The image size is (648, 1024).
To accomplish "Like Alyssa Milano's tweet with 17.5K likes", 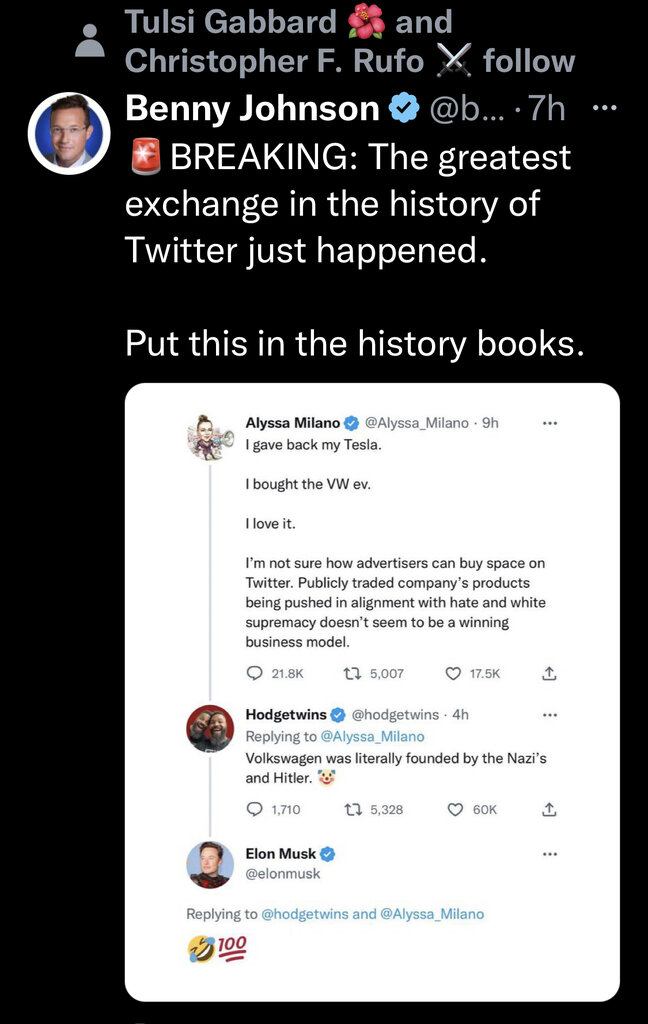I will click(x=453, y=673).
